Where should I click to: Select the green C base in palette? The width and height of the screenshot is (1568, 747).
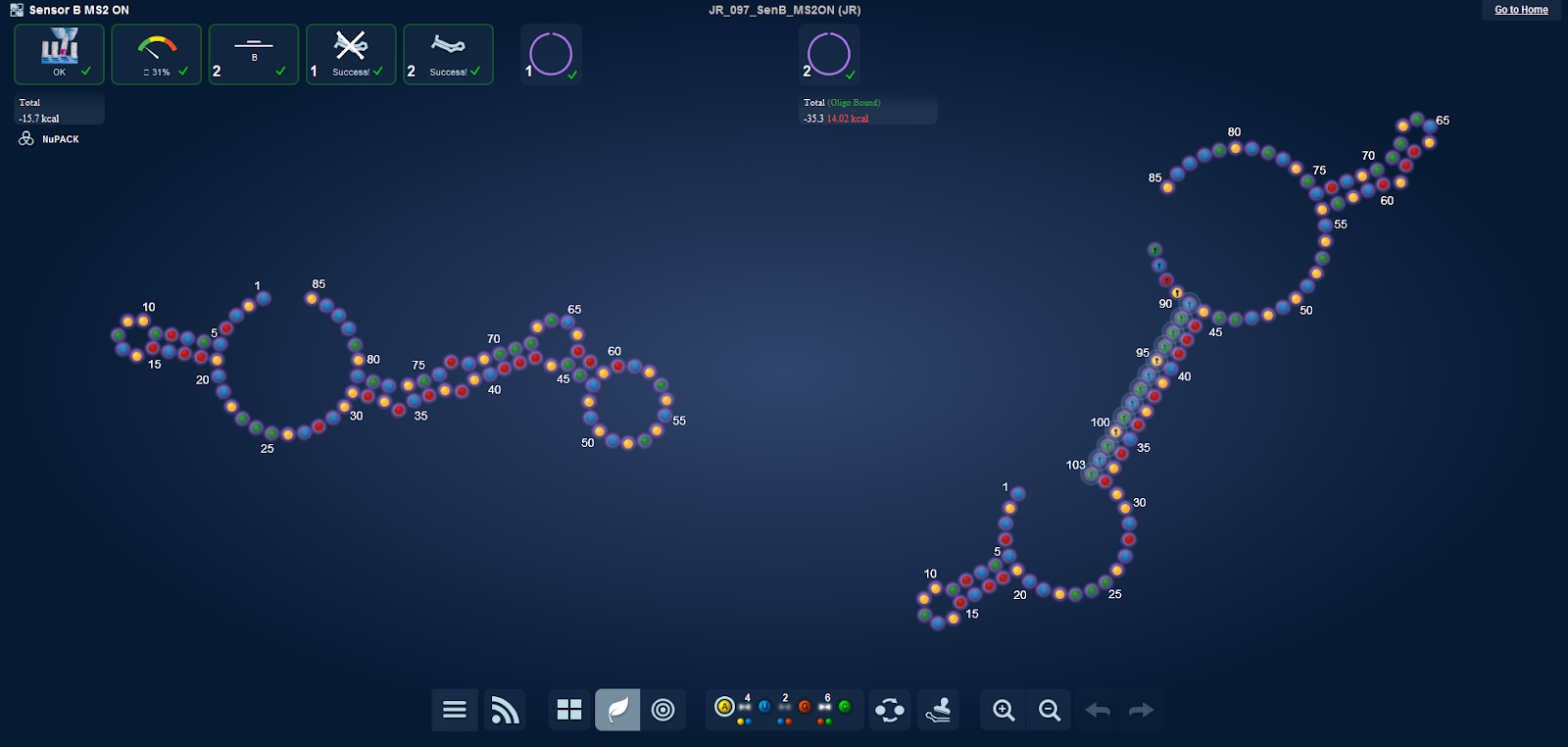[845, 707]
